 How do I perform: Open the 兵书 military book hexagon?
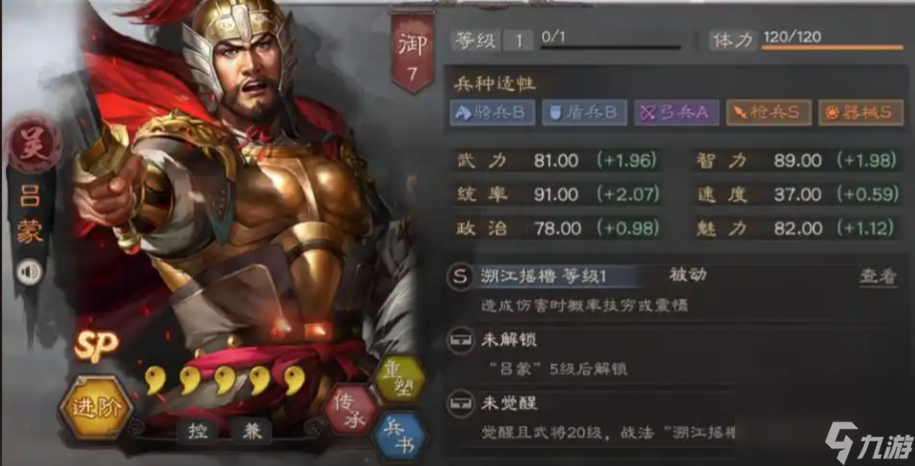(400, 437)
